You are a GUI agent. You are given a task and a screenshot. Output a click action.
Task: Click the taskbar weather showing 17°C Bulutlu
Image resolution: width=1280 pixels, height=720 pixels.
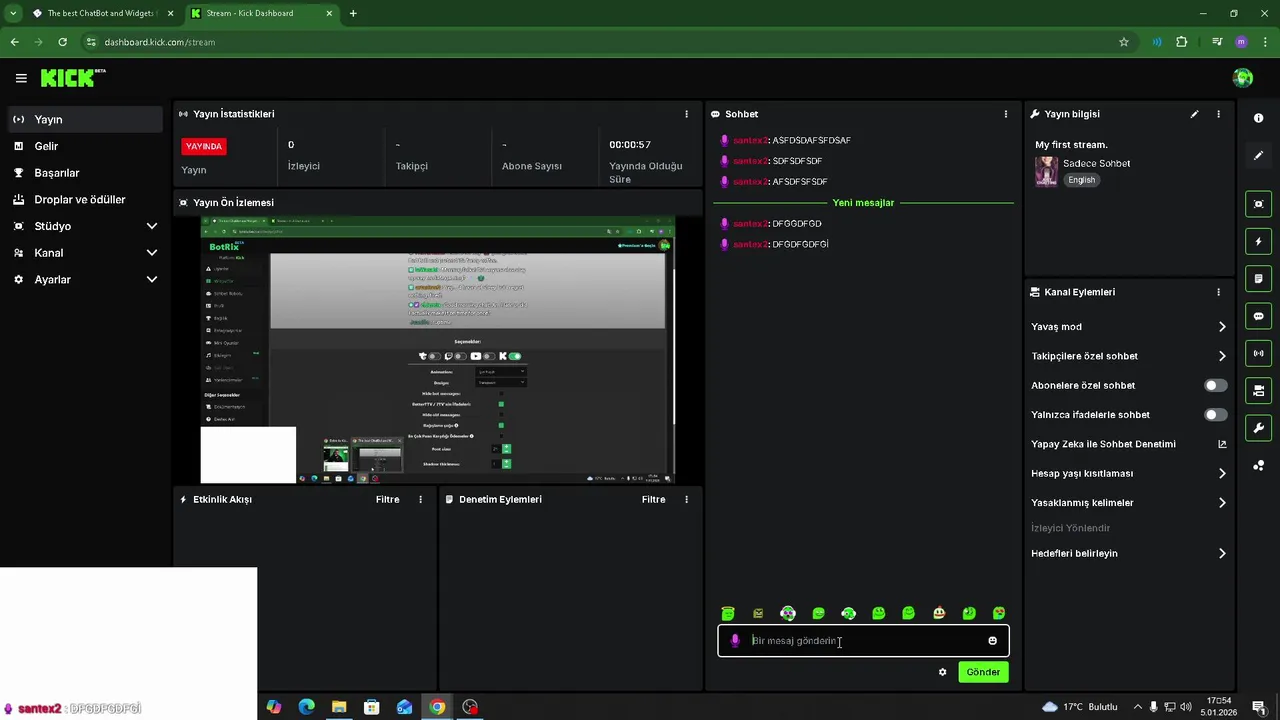click(1079, 707)
